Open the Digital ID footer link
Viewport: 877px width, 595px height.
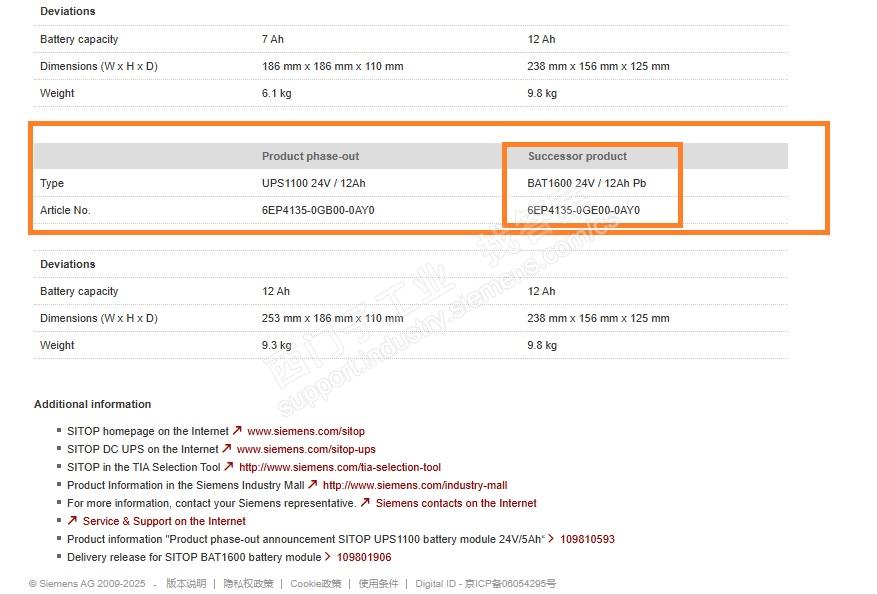435,583
